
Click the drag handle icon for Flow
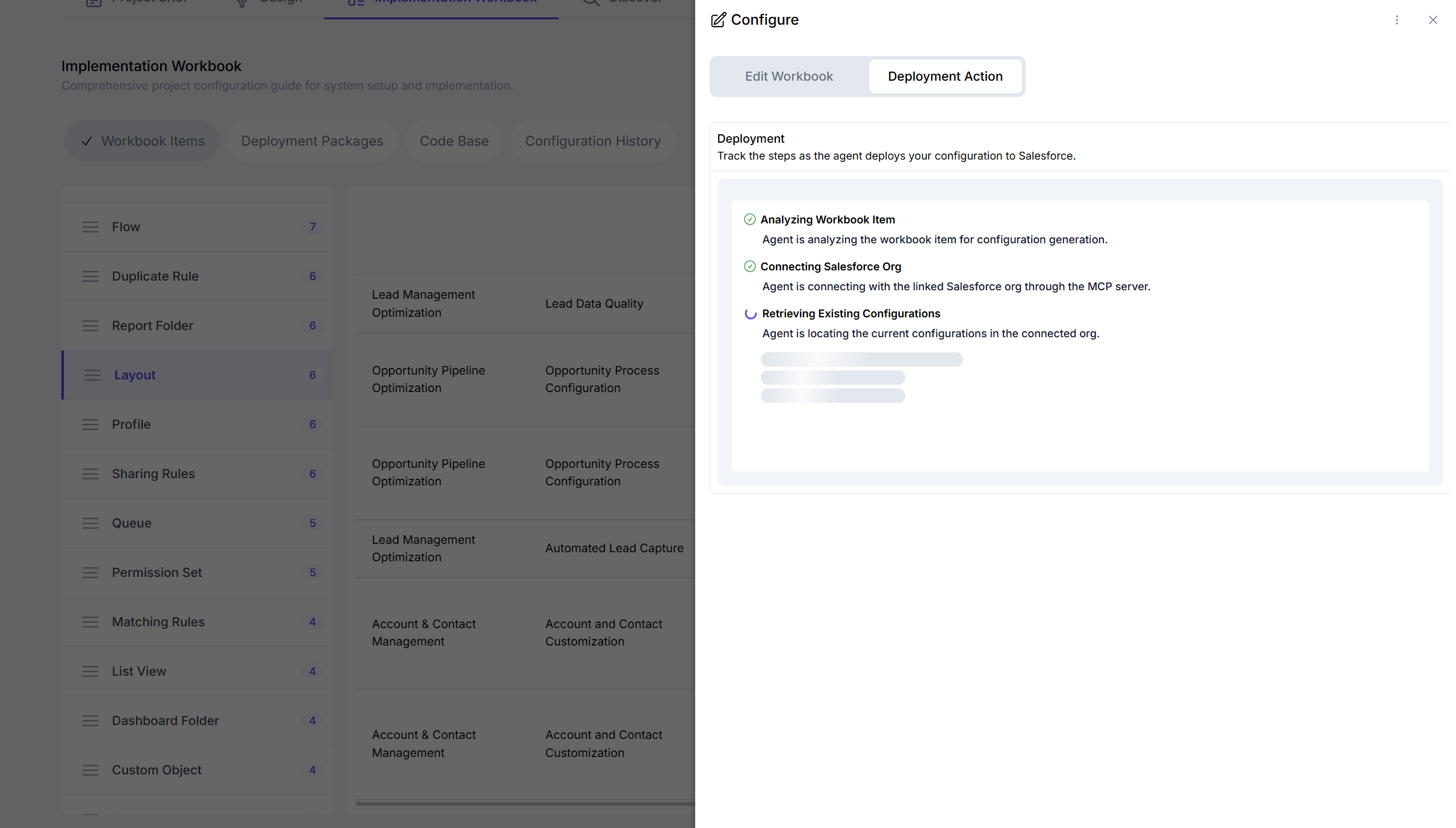90,227
